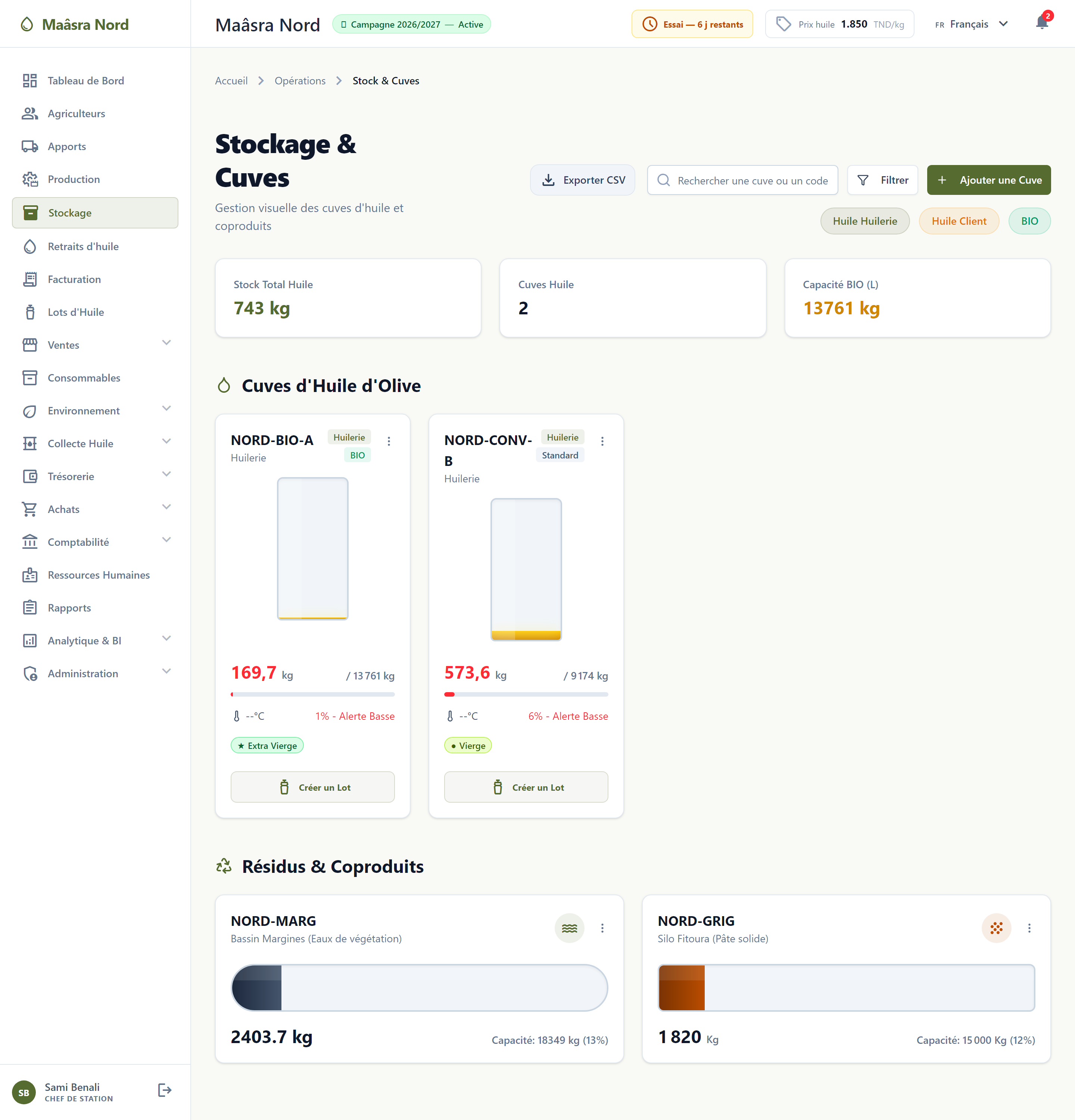Click the Vierge quality tag on NORD-CONV-B
This screenshot has height=1120, width=1075.
(x=468, y=745)
